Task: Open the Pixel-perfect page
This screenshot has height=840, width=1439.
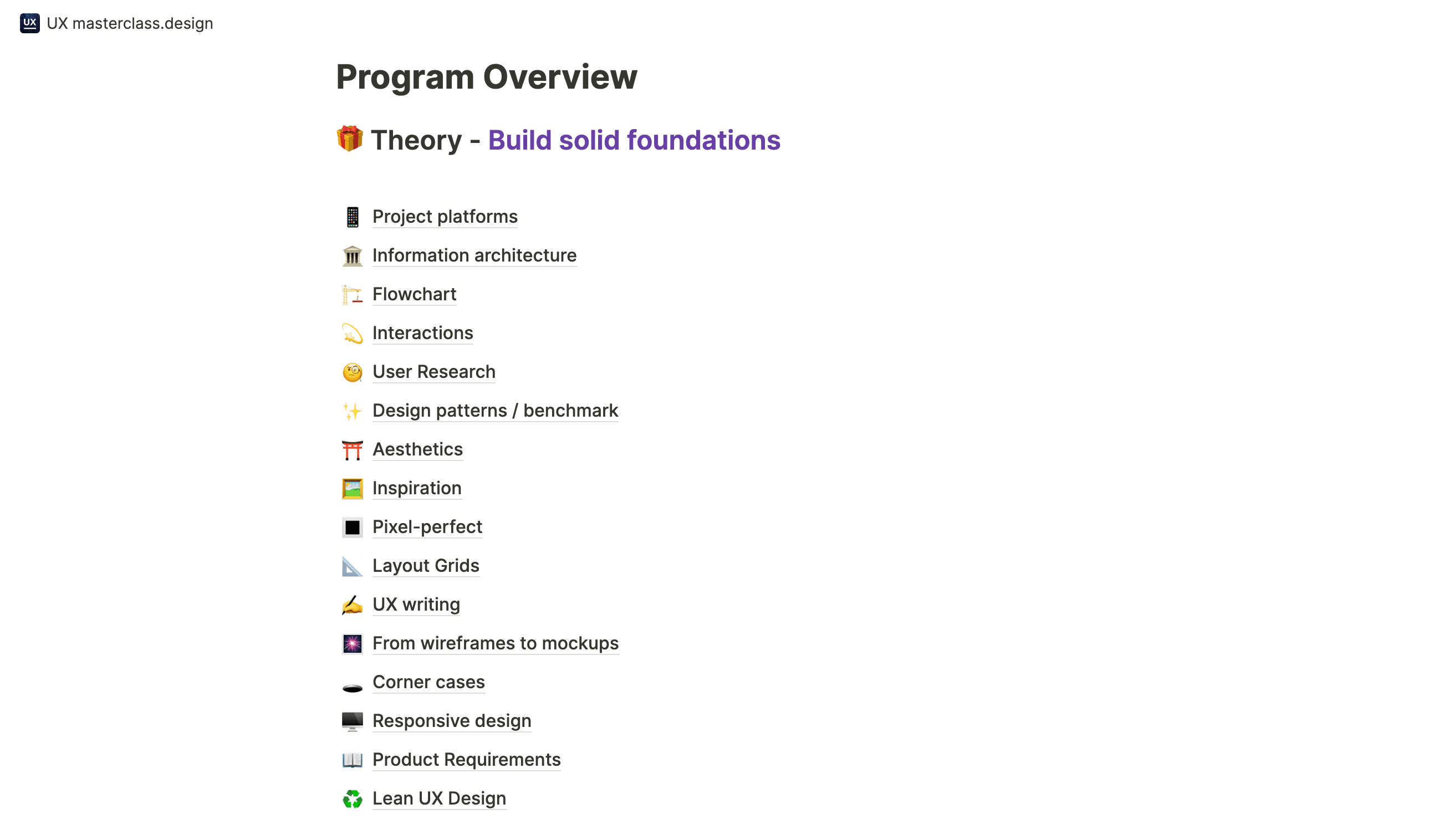Action: [427, 527]
